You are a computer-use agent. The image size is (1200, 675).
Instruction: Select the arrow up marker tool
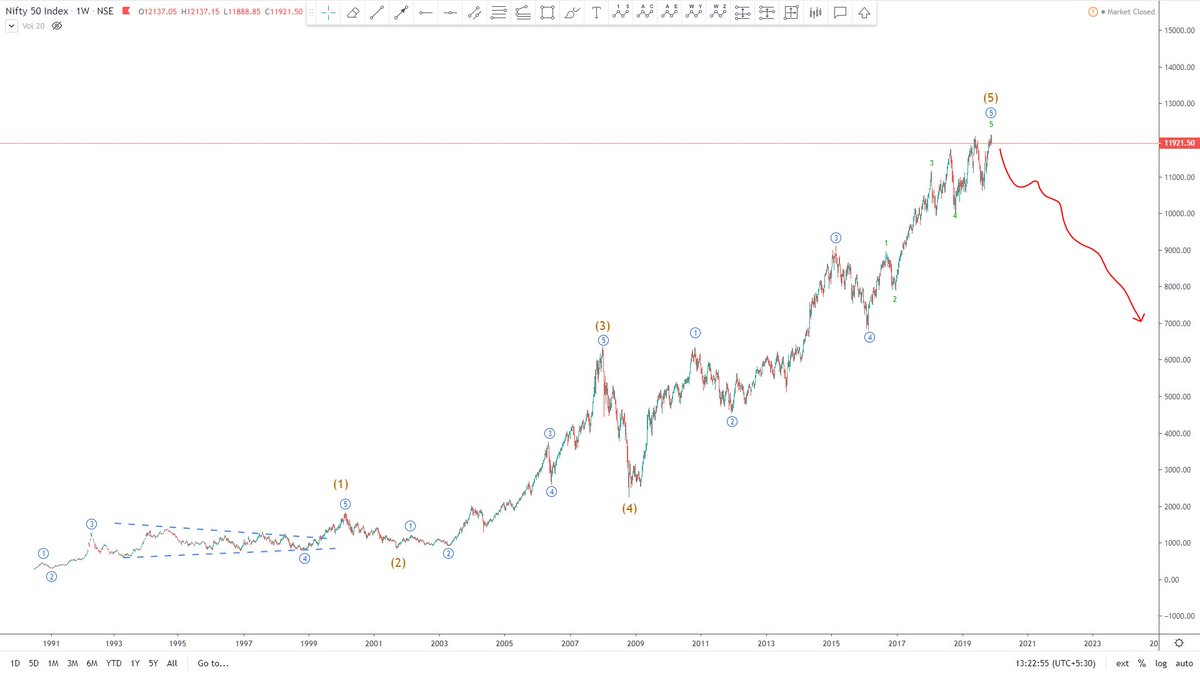click(x=864, y=13)
